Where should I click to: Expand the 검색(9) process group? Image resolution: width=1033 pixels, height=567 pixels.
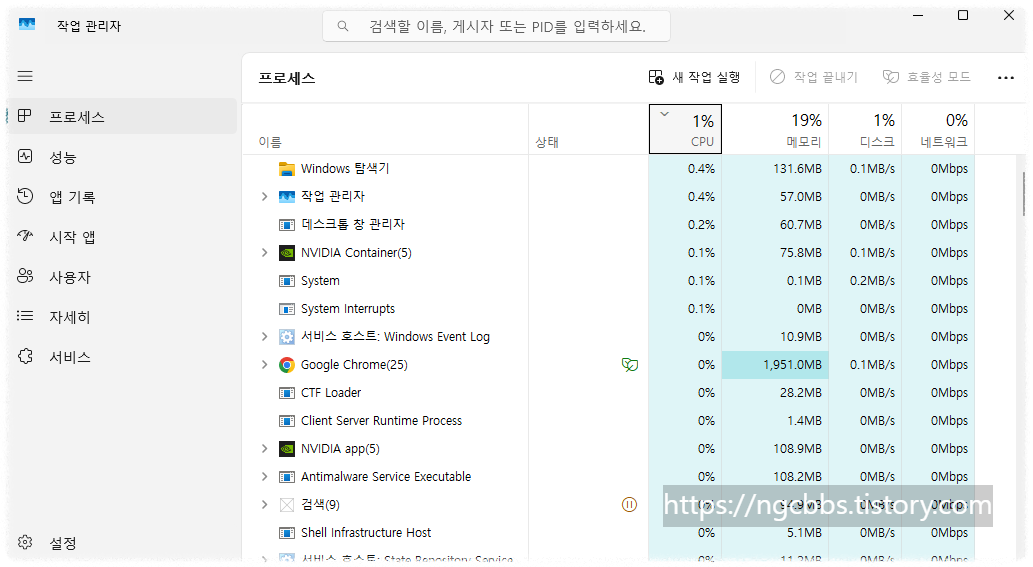[264, 504]
